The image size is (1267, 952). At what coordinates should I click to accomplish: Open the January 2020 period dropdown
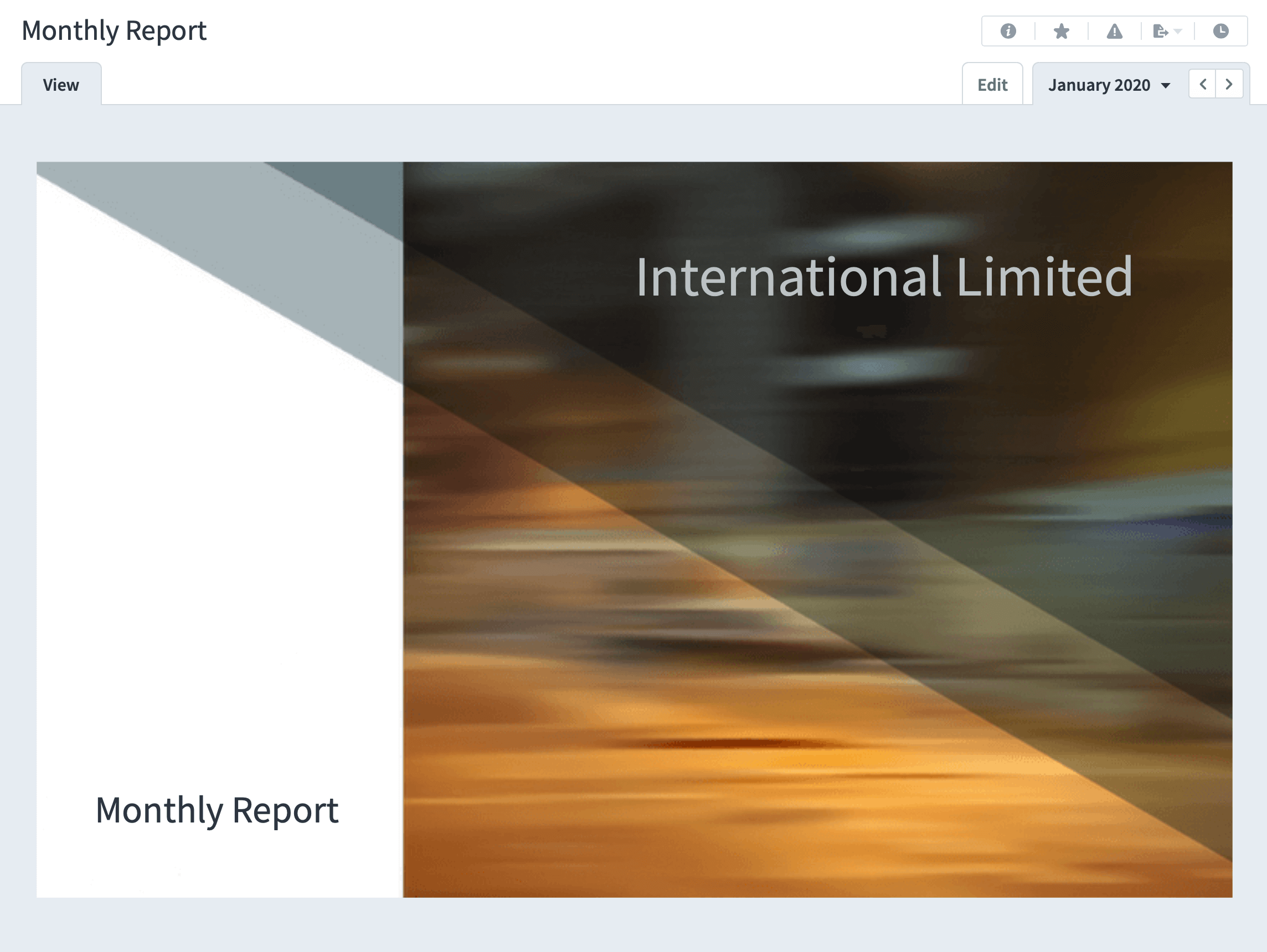(x=1109, y=85)
